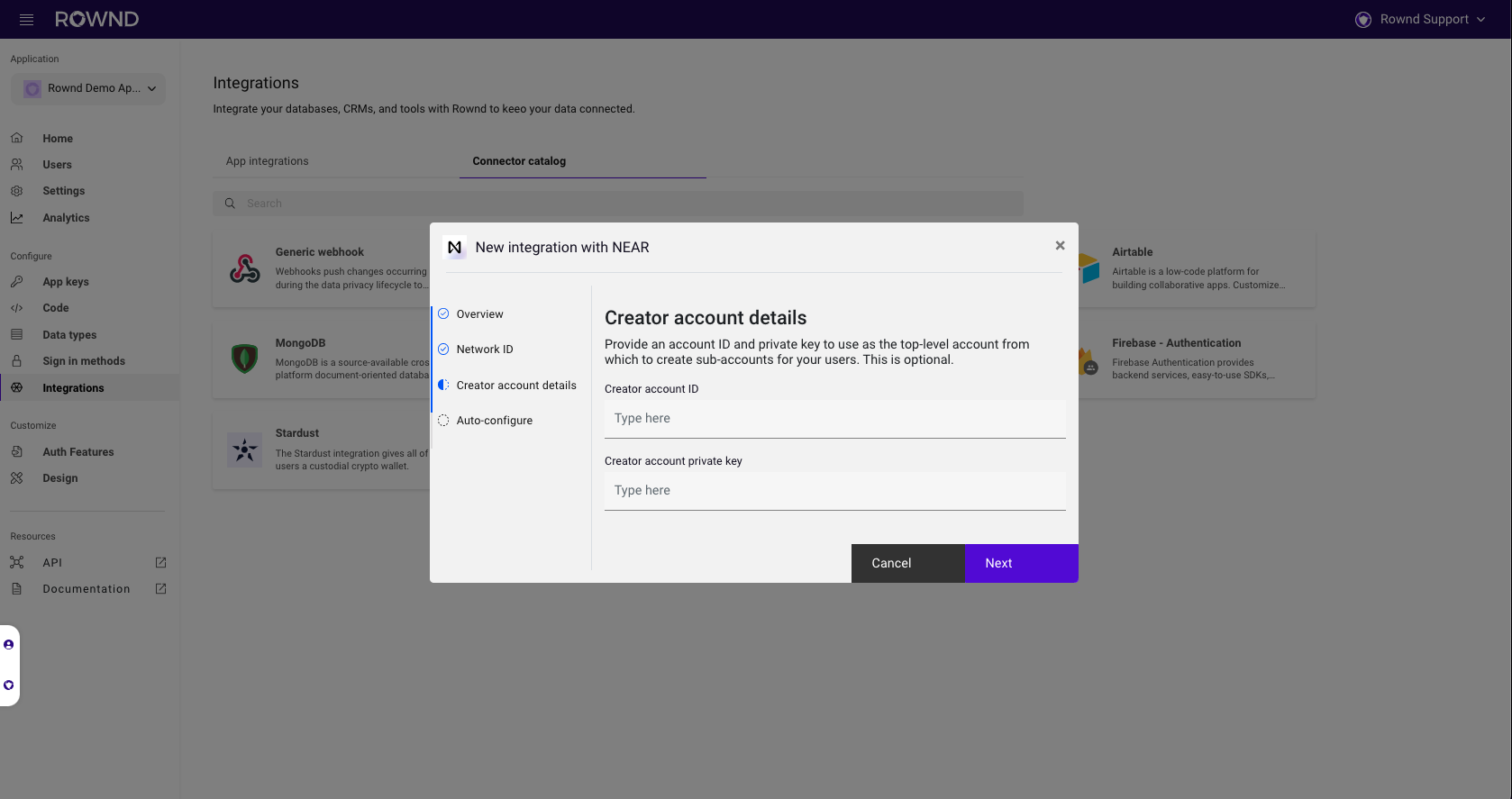1512x799 pixels.
Task: Click the API nodes icon
Action: (17, 562)
